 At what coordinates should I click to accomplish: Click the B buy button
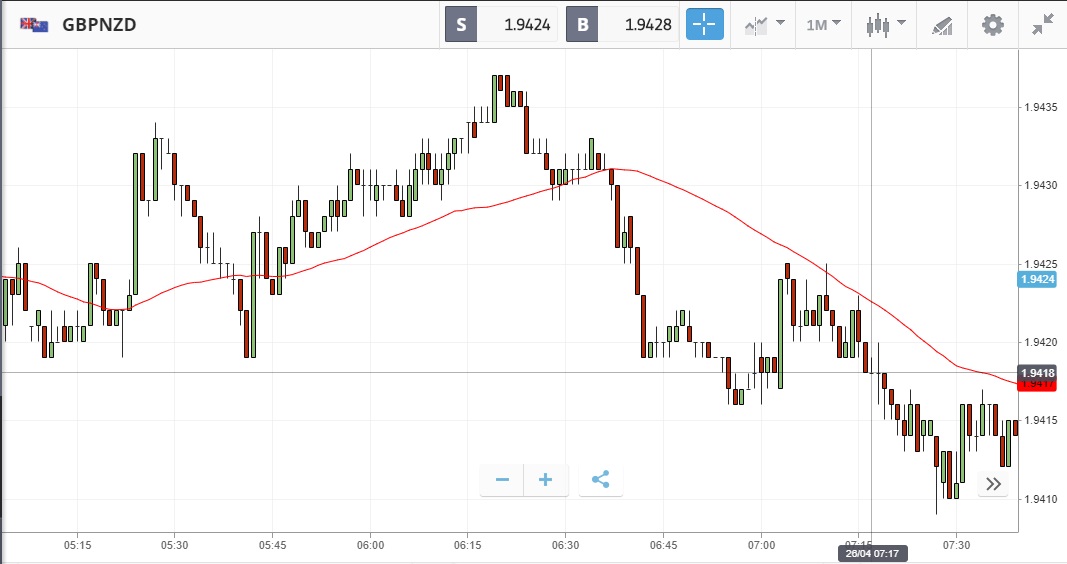pos(582,25)
